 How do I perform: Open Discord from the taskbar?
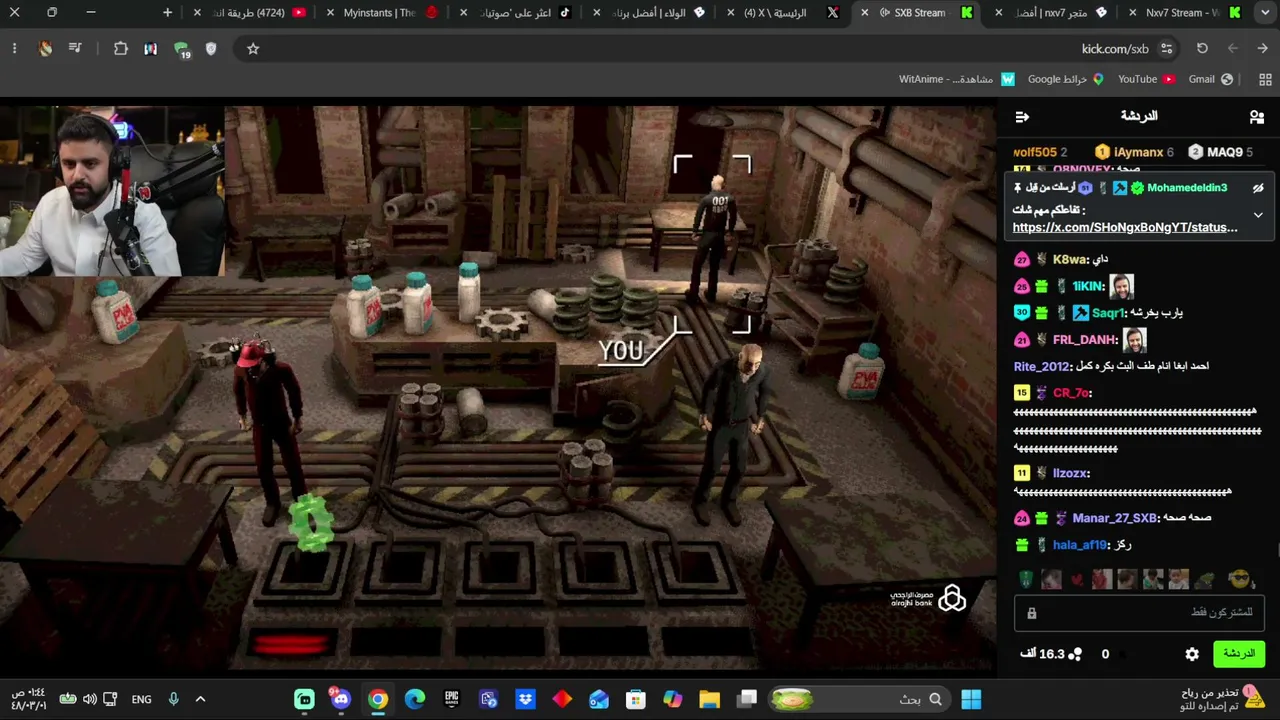coord(341,699)
